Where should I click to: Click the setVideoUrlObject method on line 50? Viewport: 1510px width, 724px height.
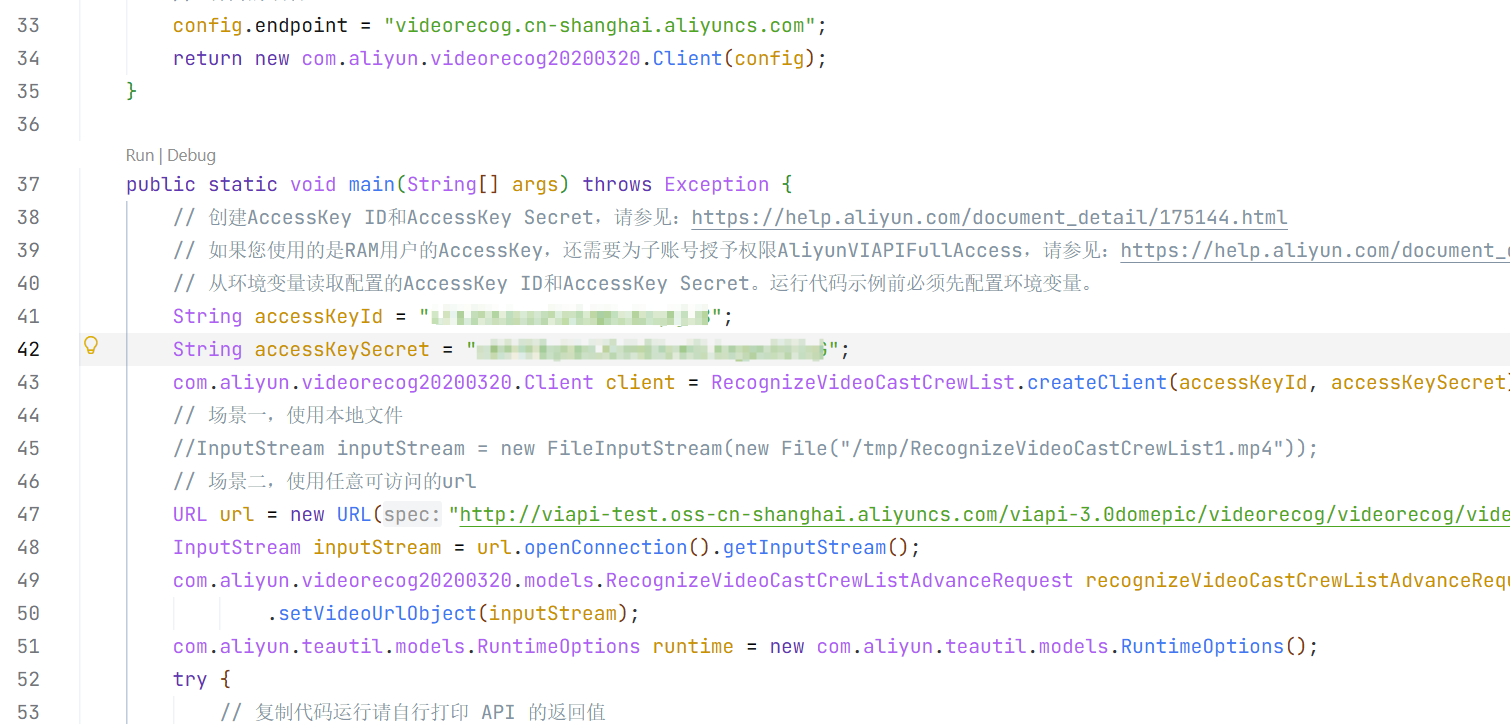point(378,613)
